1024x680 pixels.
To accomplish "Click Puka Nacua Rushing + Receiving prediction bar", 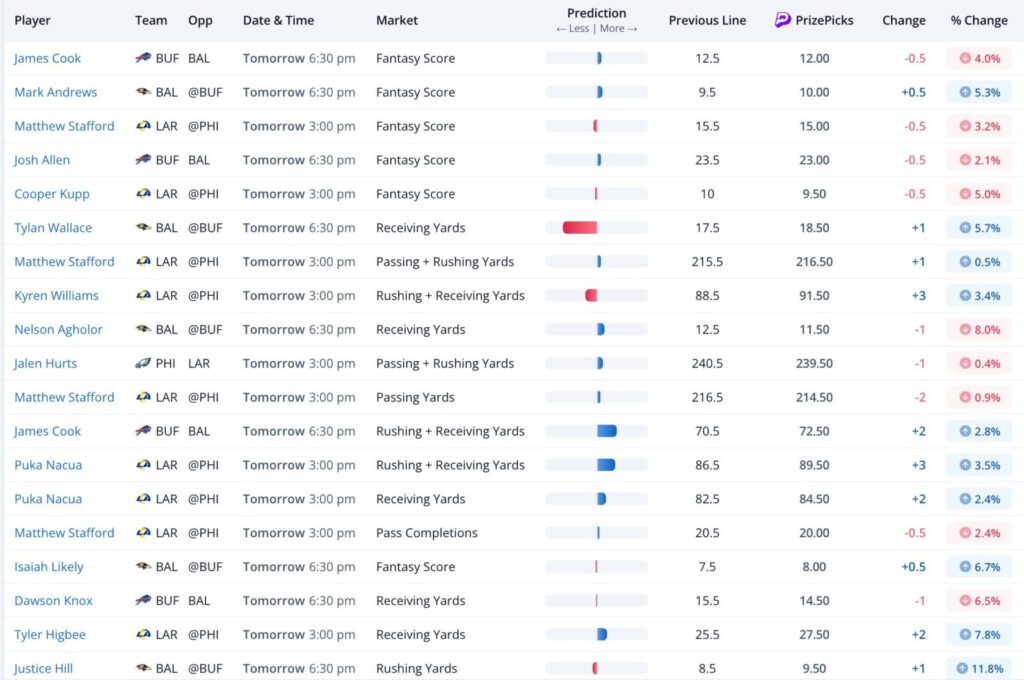I will 605,465.
